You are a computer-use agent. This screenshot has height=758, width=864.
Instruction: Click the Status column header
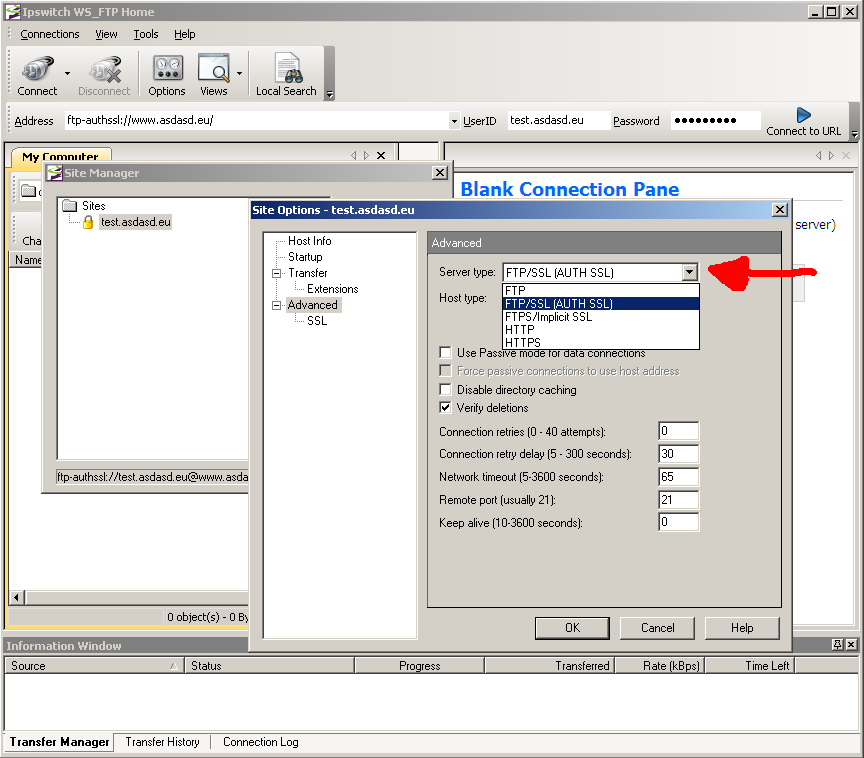(269, 665)
